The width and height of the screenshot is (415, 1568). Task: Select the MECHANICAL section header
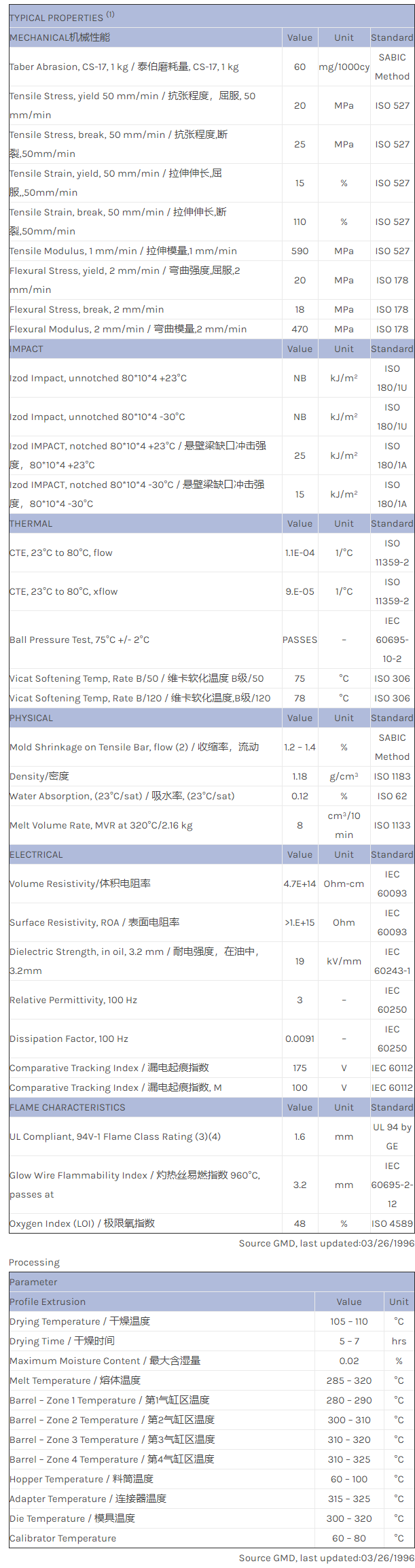pyautogui.click(x=60, y=37)
